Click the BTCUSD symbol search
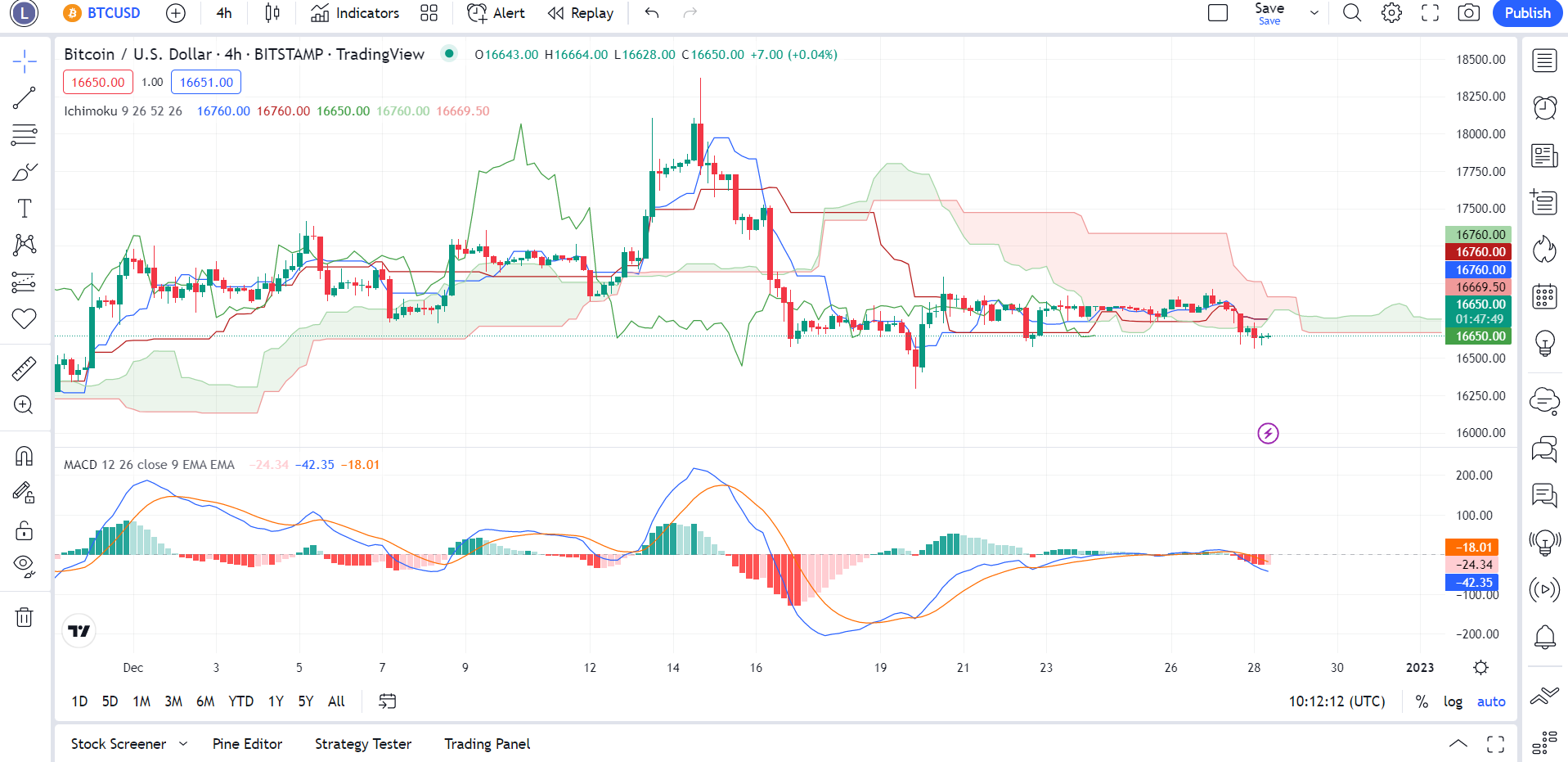 click(x=103, y=13)
